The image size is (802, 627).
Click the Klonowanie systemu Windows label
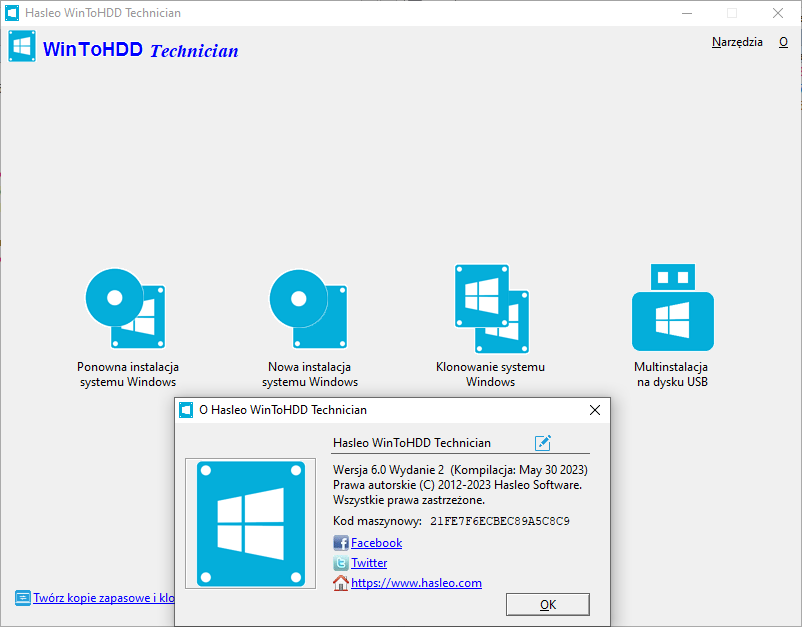tap(490, 374)
